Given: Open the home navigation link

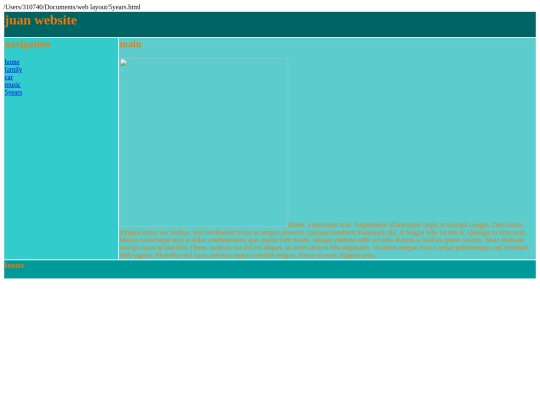Looking at the screenshot, I should coord(12,62).
